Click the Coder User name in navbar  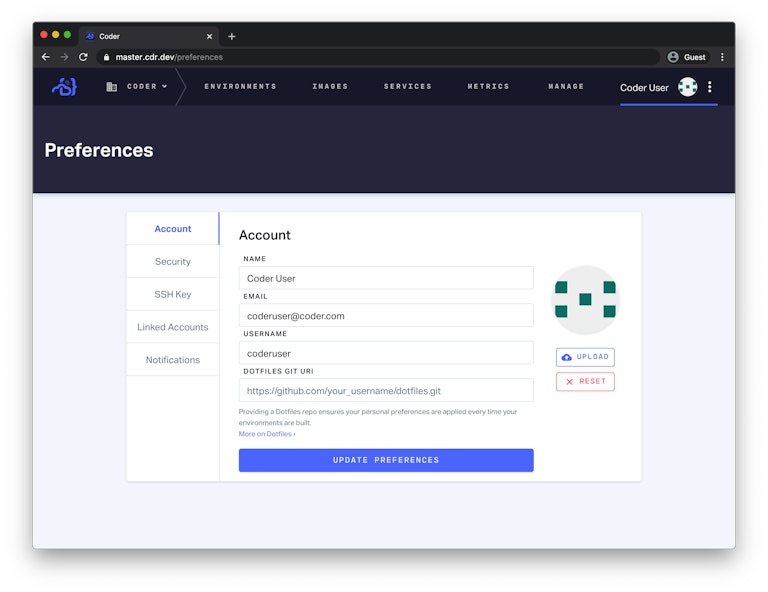[644, 88]
